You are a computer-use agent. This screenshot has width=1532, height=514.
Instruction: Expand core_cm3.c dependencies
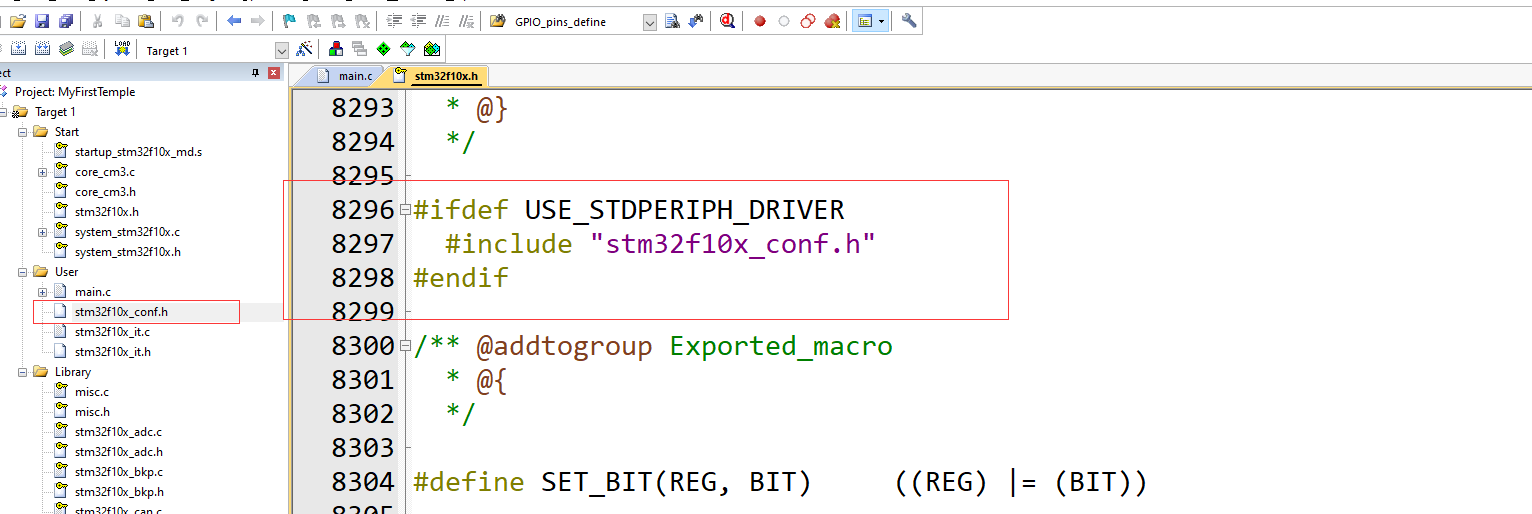pos(43,172)
